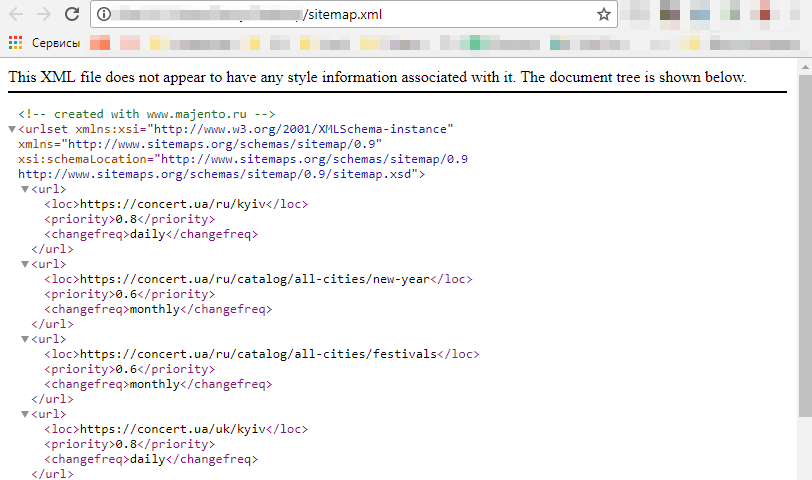812x480 pixels.
Task: Collapse the url node containing festivals
Action: tap(25, 339)
